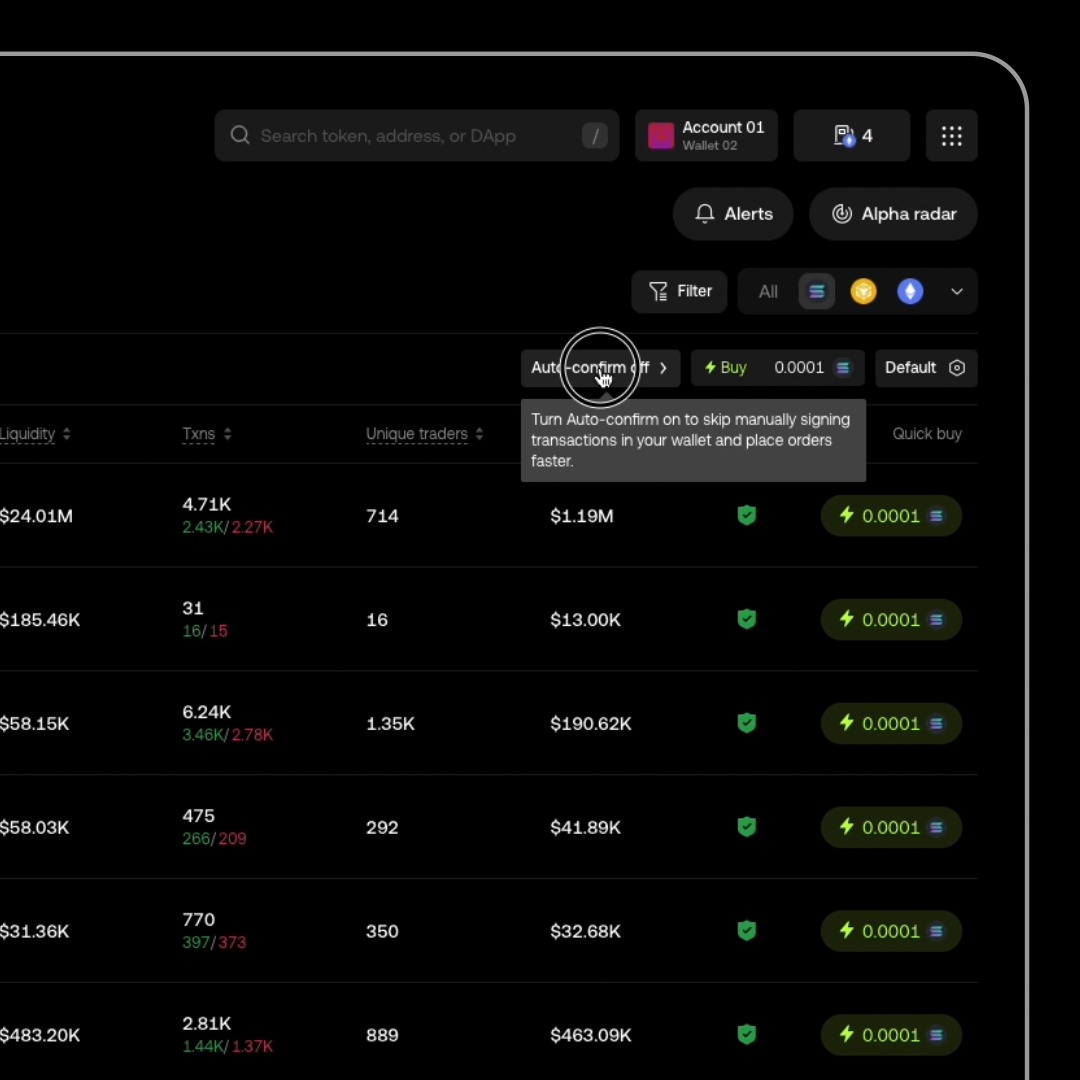The height and width of the screenshot is (1080, 1080).
Task: Click the $24.01M liquidity value
Action: [x=37, y=516]
